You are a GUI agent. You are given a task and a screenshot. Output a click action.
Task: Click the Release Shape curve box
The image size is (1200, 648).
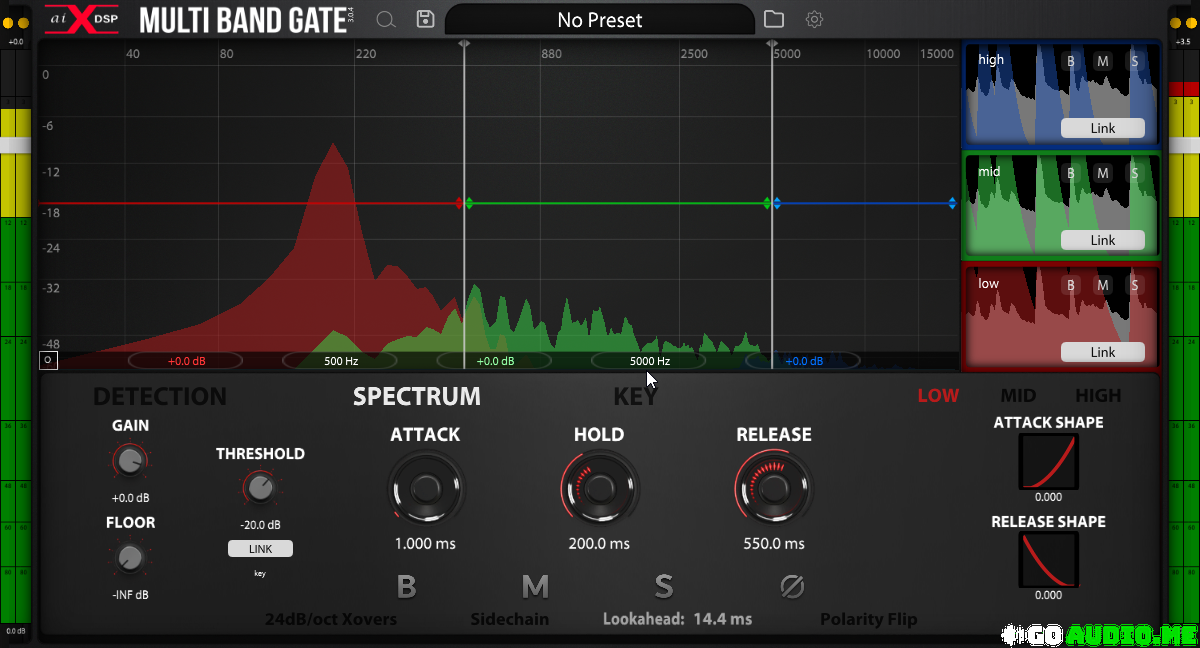point(1048,560)
